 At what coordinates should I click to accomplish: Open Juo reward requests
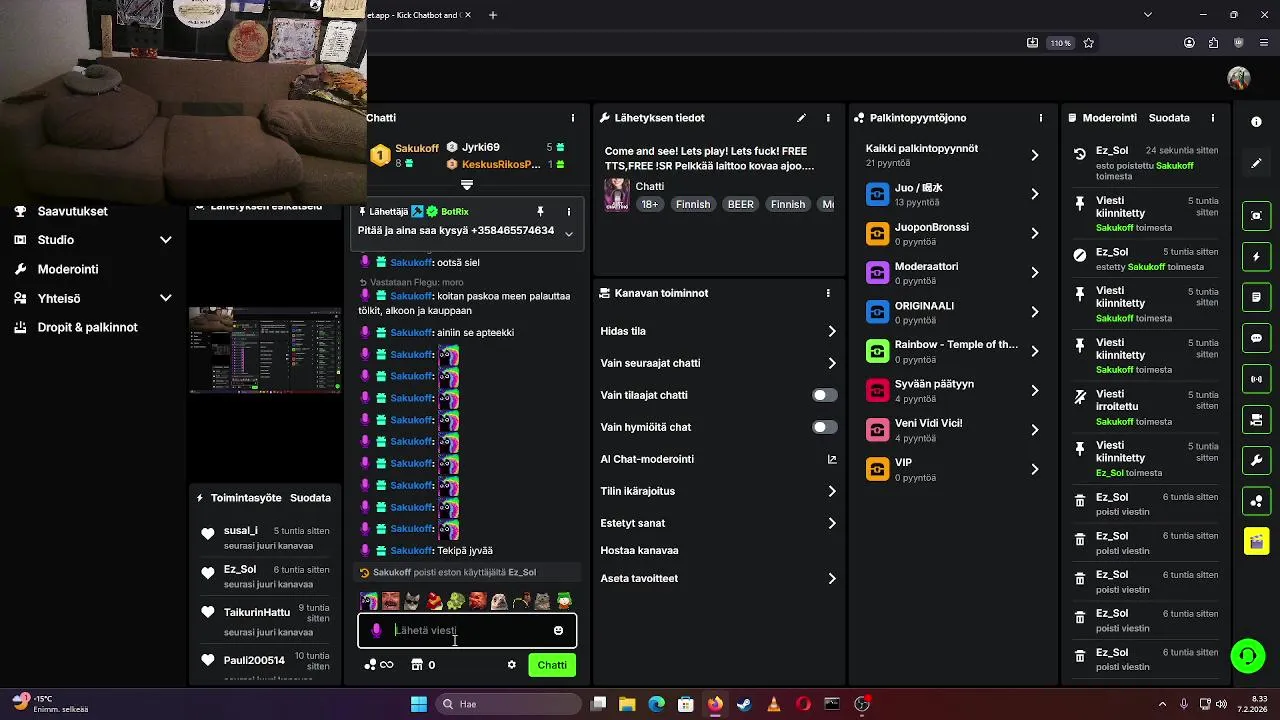(x=953, y=194)
